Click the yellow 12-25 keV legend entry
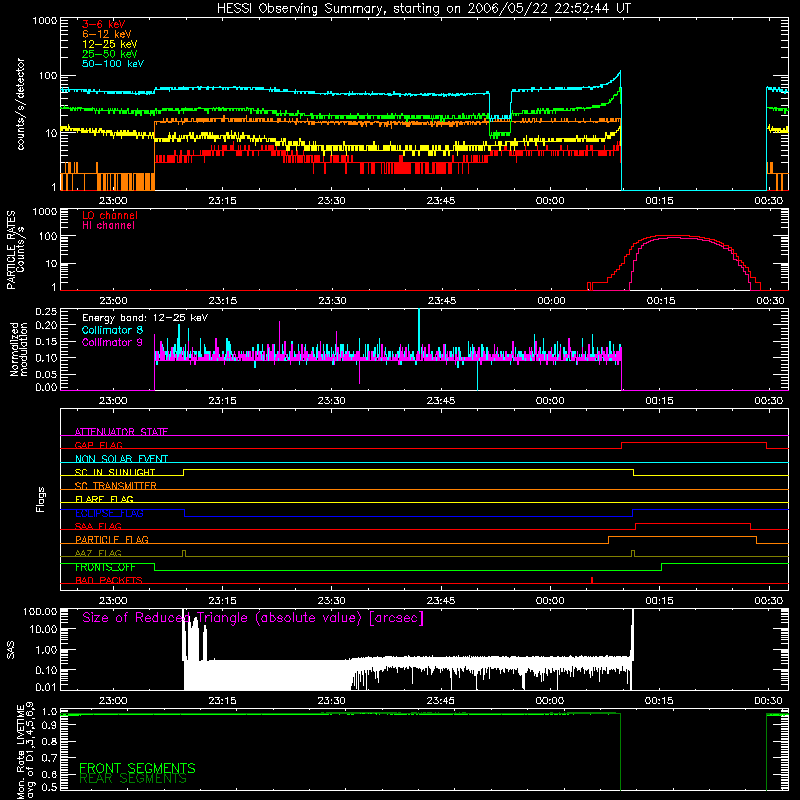Viewport: 800px width, 800px height. [x=110, y=44]
